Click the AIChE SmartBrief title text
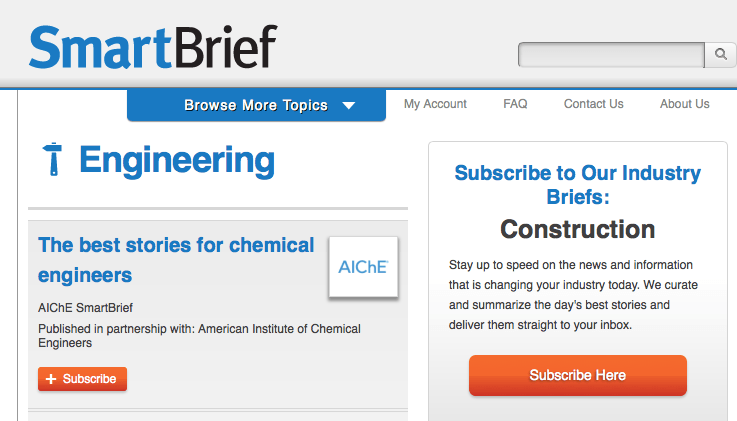The height and width of the screenshot is (421, 737). pos(85,308)
